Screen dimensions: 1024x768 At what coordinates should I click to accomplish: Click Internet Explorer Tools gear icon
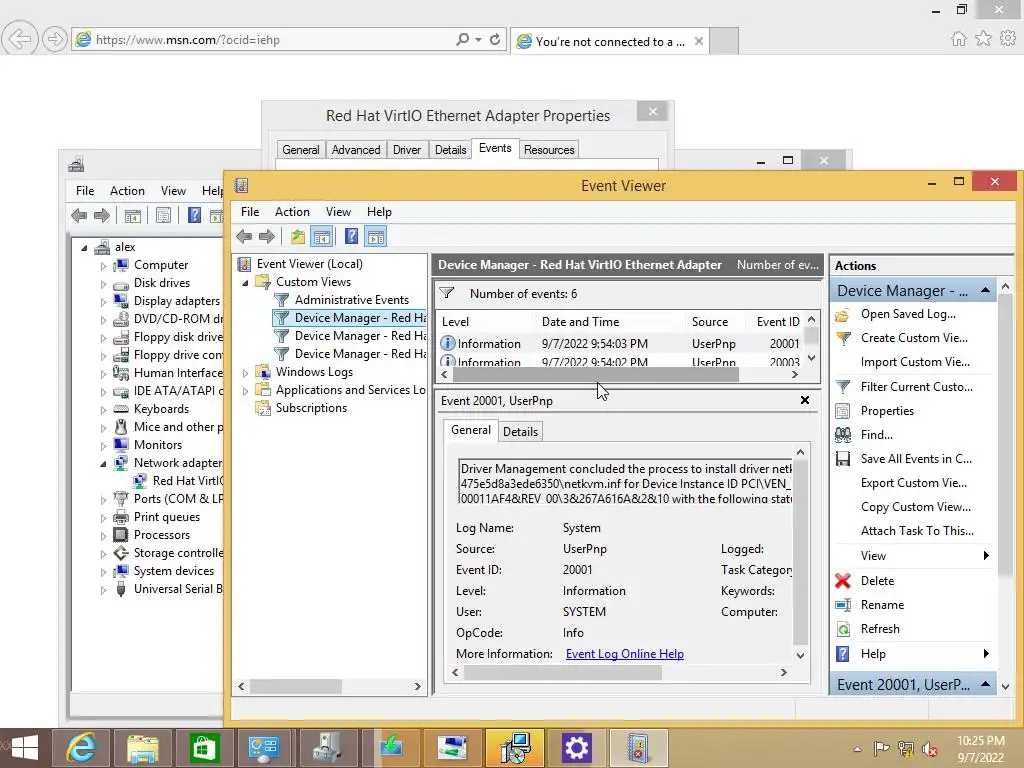pyautogui.click(x=1008, y=39)
